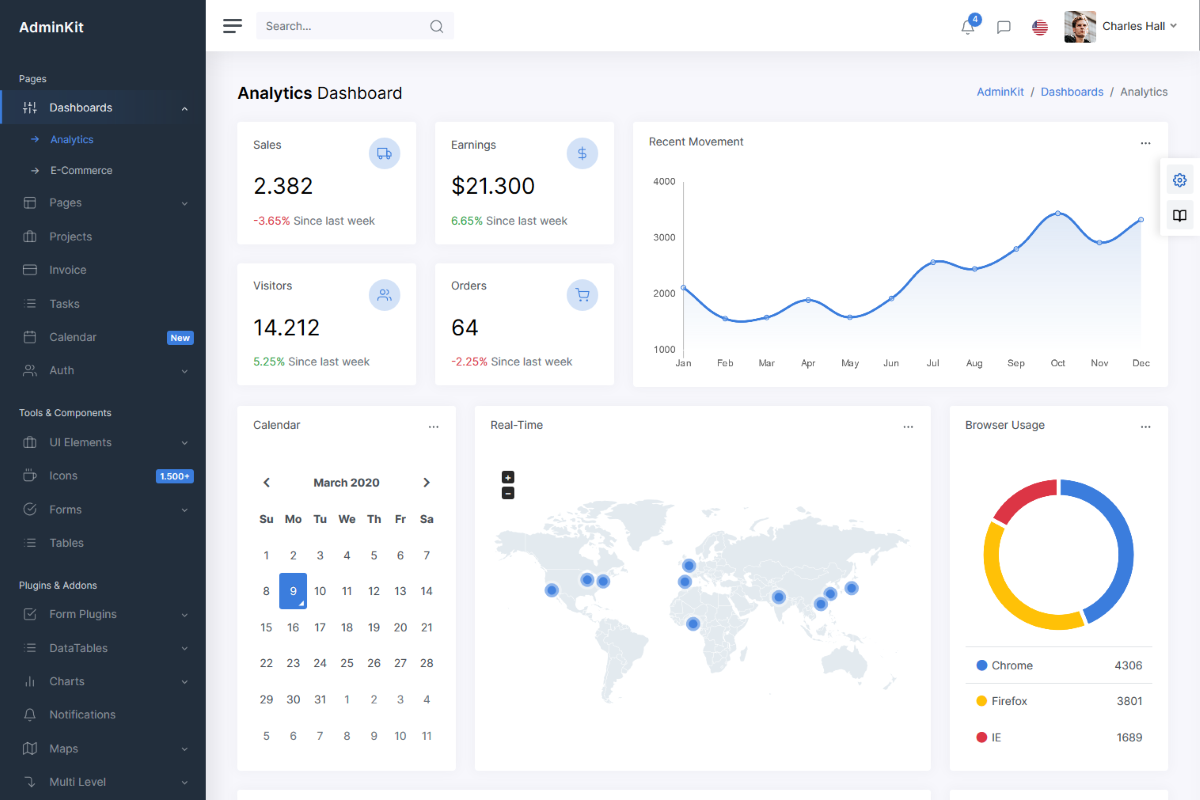Viewport: 1200px width, 800px height.
Task: Click the messages speech bubble icon
Action: pyautogui.click(x=1003, y=27)
